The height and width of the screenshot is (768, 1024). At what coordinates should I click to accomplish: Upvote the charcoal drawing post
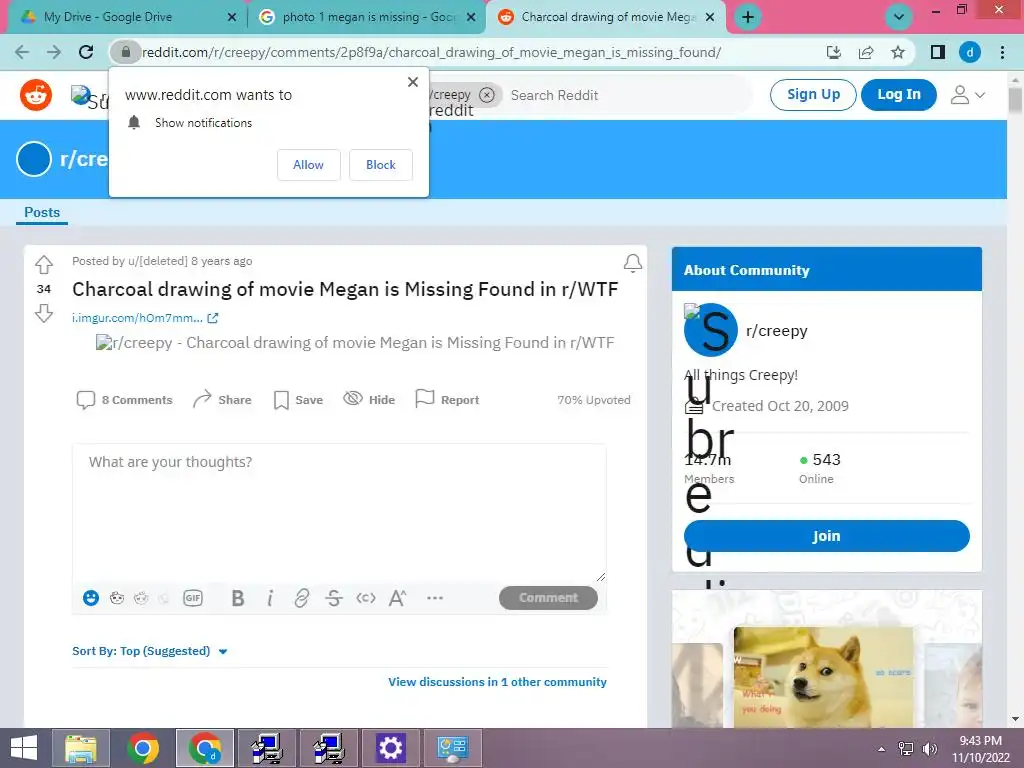tap(44, 264)
